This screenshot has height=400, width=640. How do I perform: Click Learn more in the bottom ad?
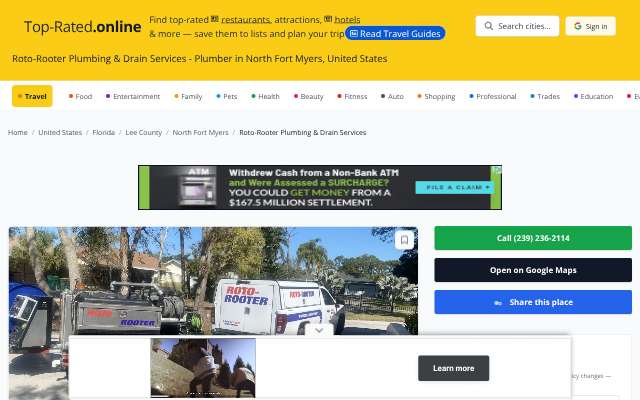pyautogui.click(x=453, y=368)
